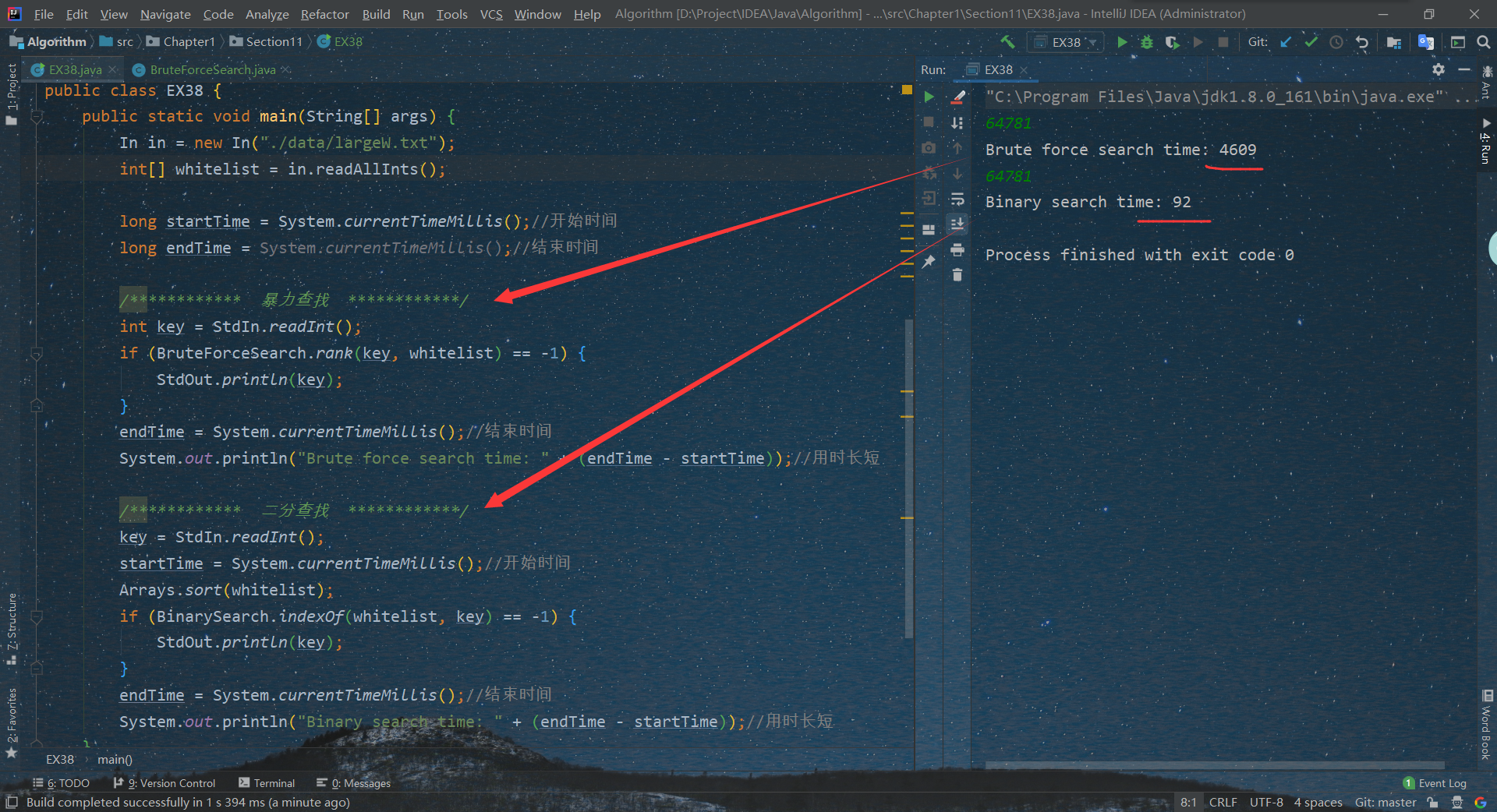
Task: Open the EX38 run configuration dropdown
Action: pyautogui.click(x=1065, y=42)
